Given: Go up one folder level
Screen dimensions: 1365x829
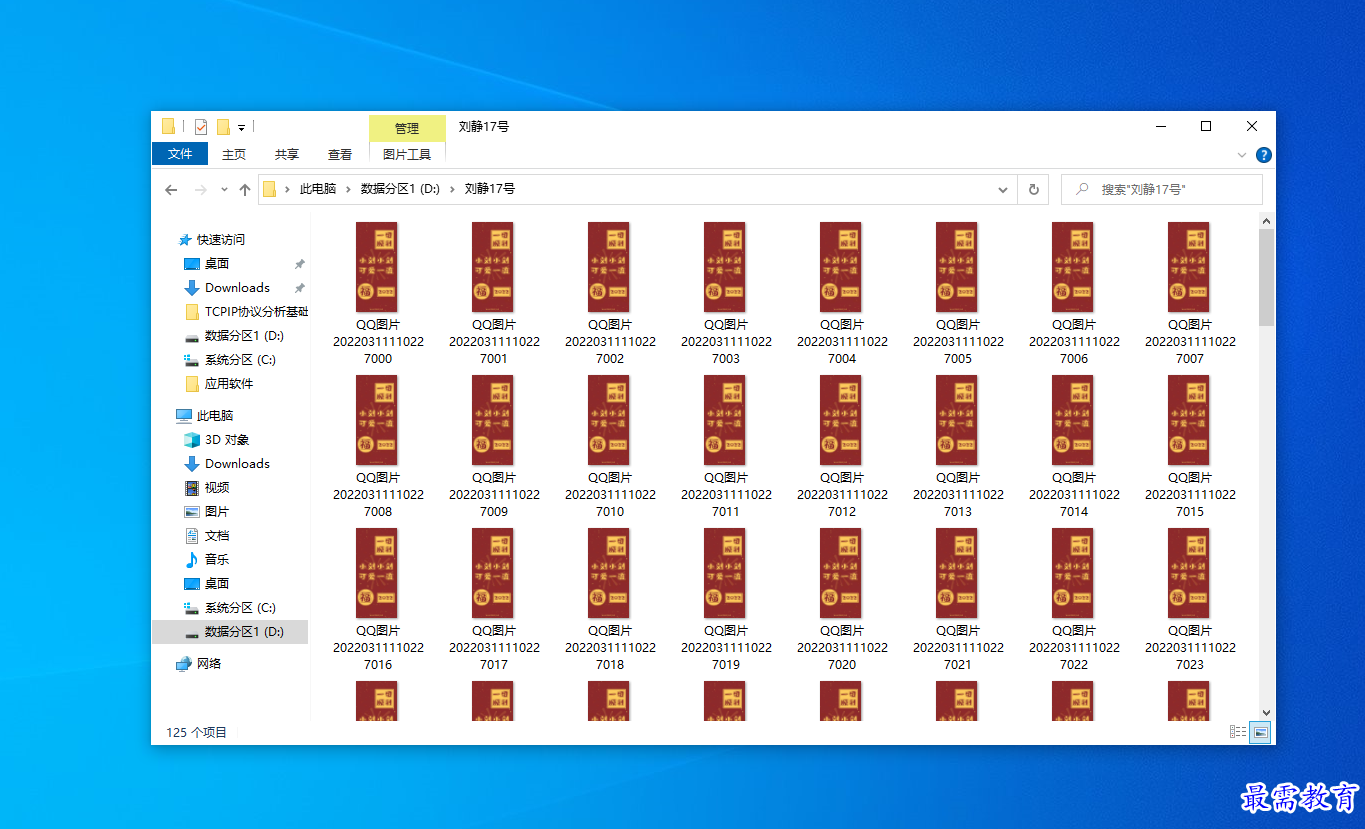Looking at the screenshot, I should 245,189.
